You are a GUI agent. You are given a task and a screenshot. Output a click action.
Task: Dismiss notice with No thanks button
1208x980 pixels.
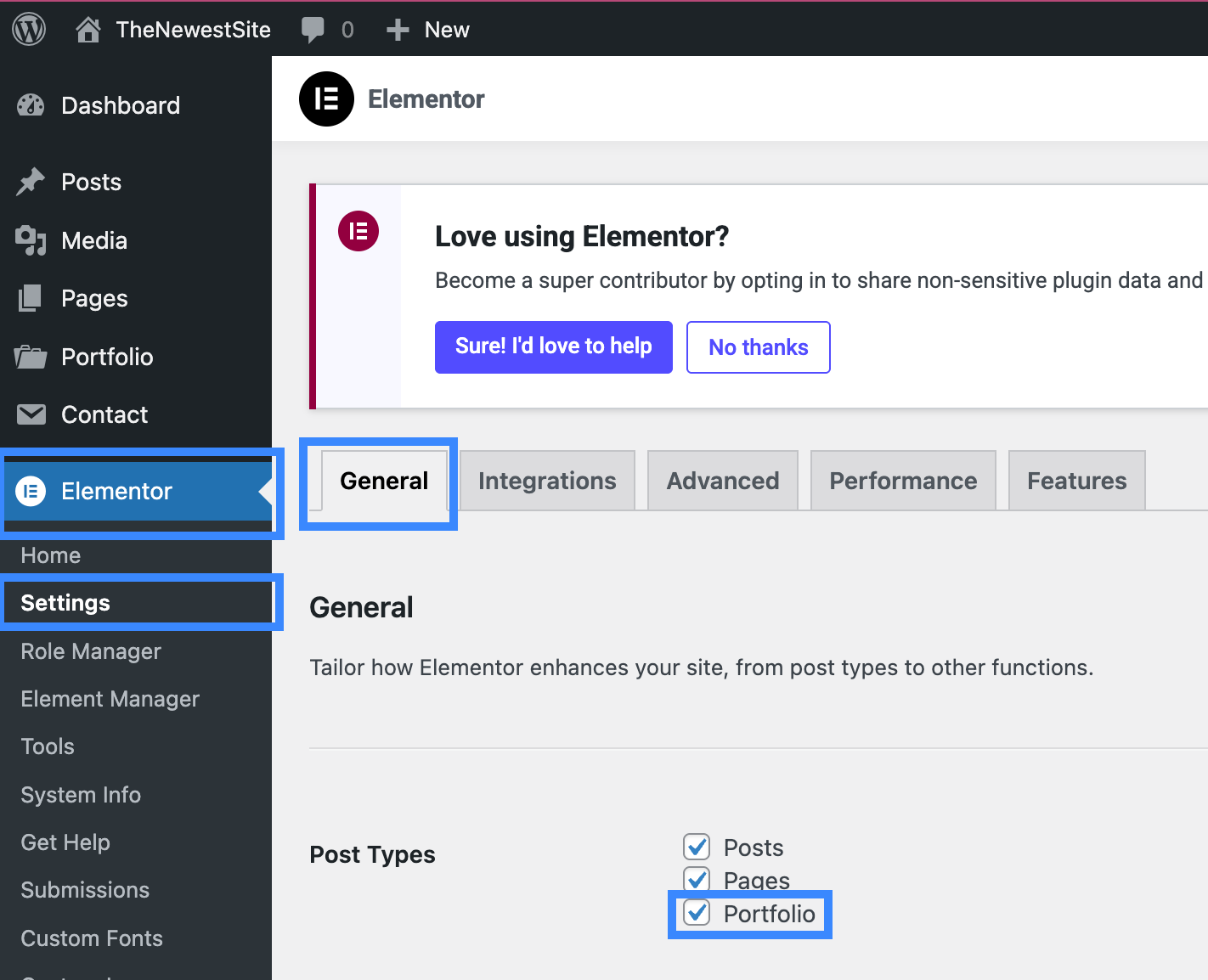pyautogui.click(x=759, y=346)
